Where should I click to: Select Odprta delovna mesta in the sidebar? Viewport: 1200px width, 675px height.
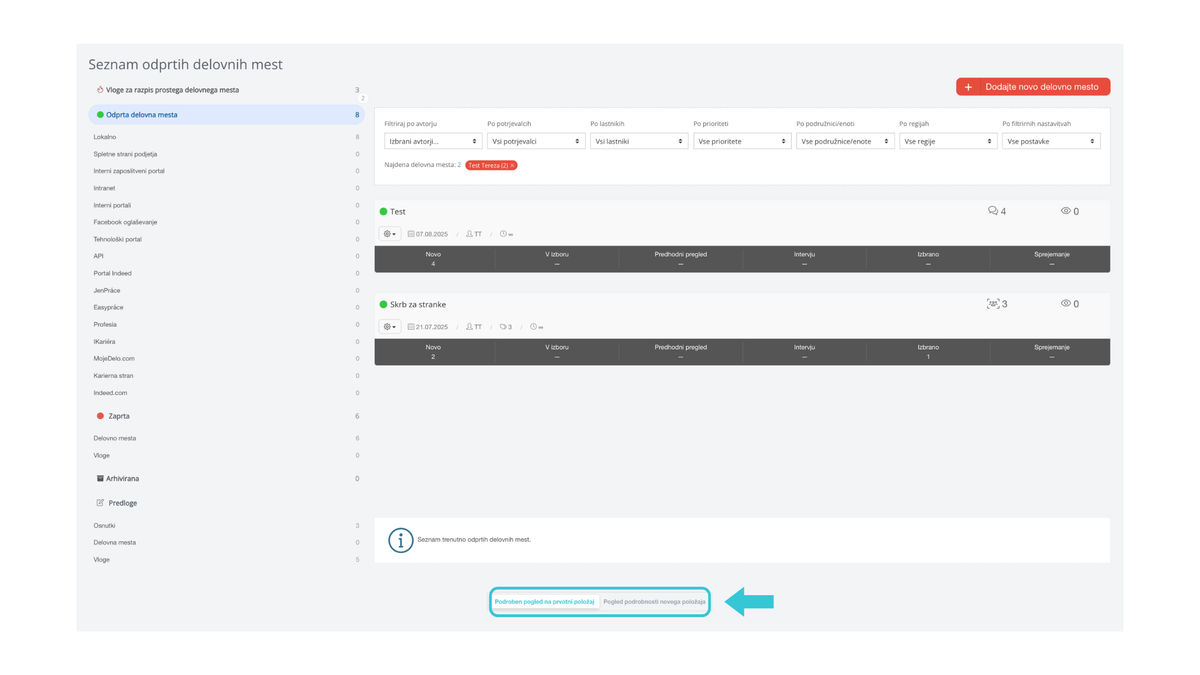pos(141,115)
